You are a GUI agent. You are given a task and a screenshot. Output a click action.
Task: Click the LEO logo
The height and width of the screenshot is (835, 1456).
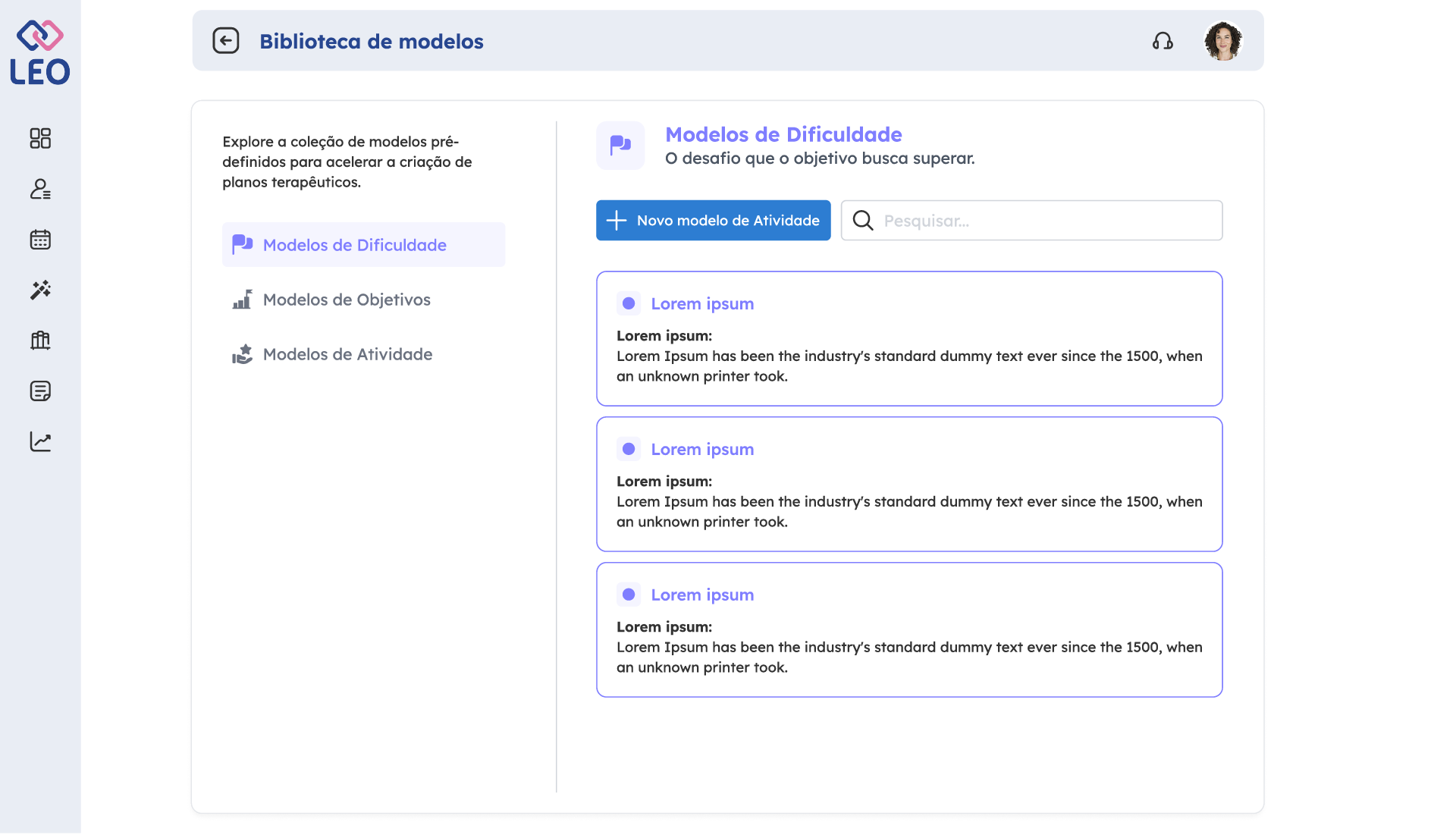40,53
